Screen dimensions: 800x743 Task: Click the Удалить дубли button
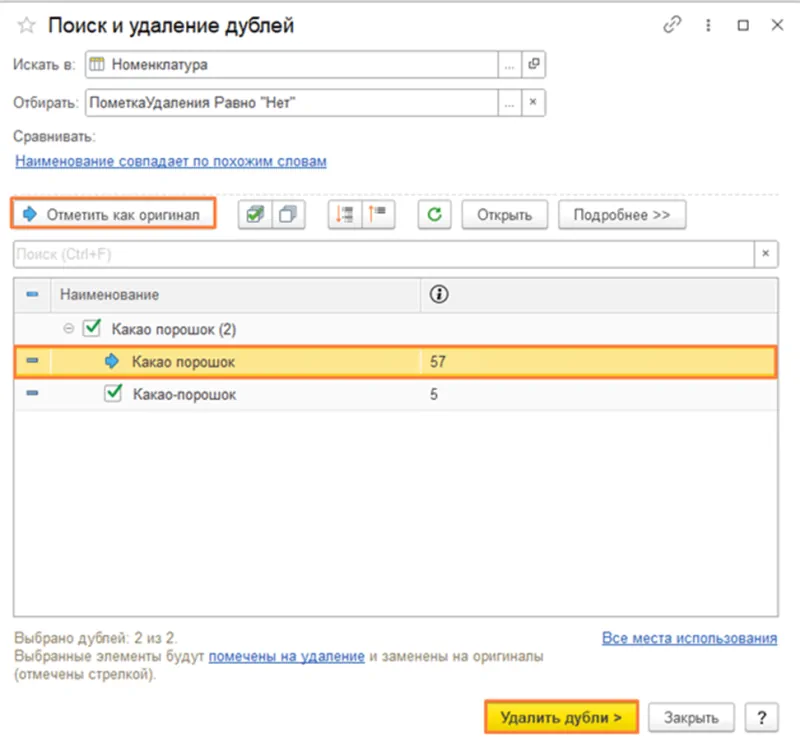(x=562, y=716)
